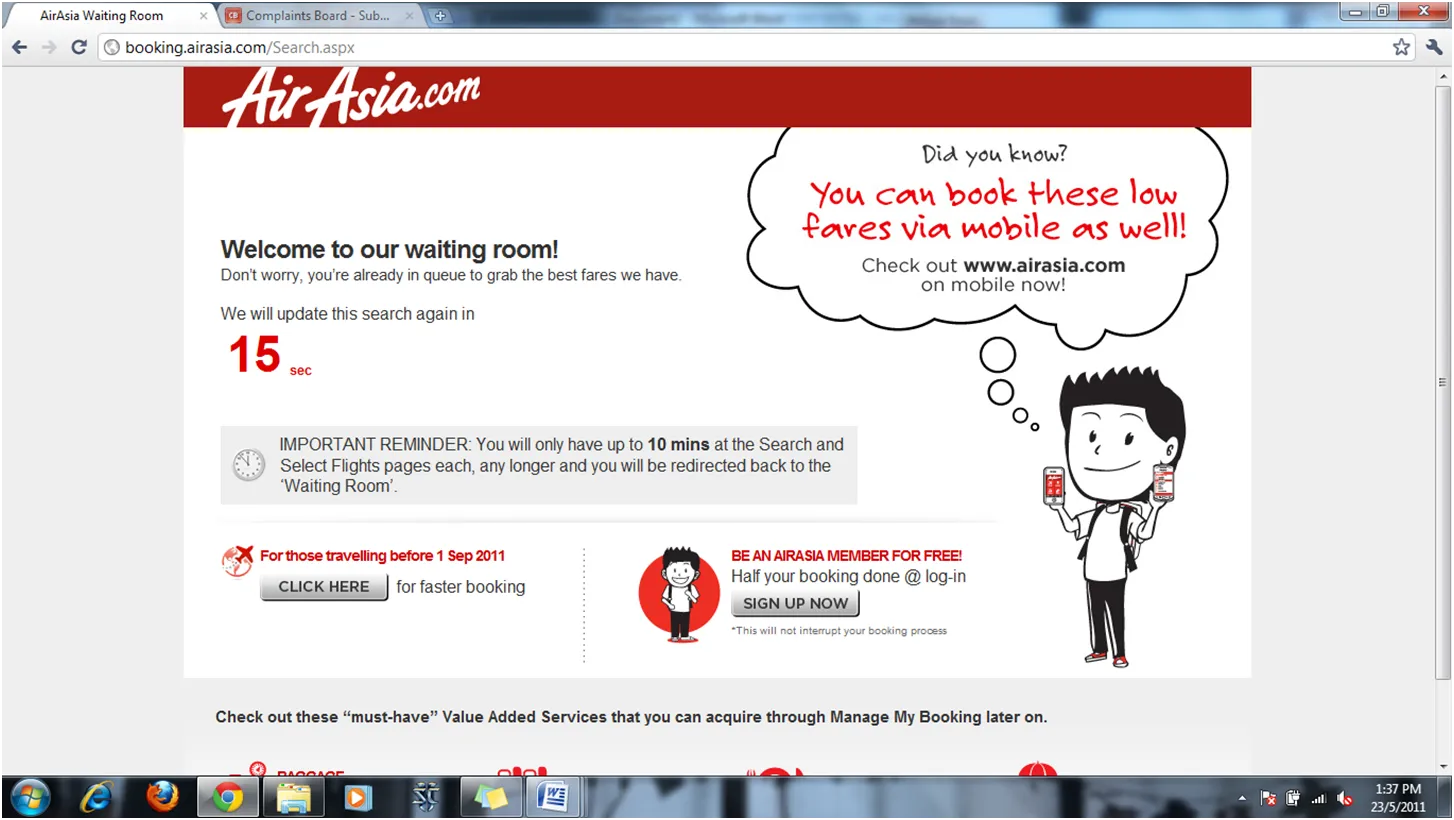Open the Windows Start menu
This screenshot has height=820, width=1454.
[29, 797]
